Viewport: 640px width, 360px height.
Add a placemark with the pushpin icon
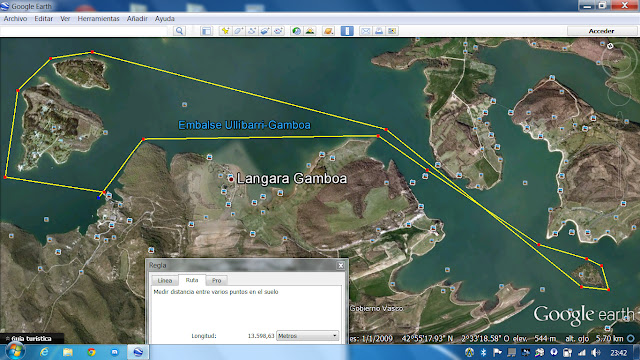click(x=225, y=31)
